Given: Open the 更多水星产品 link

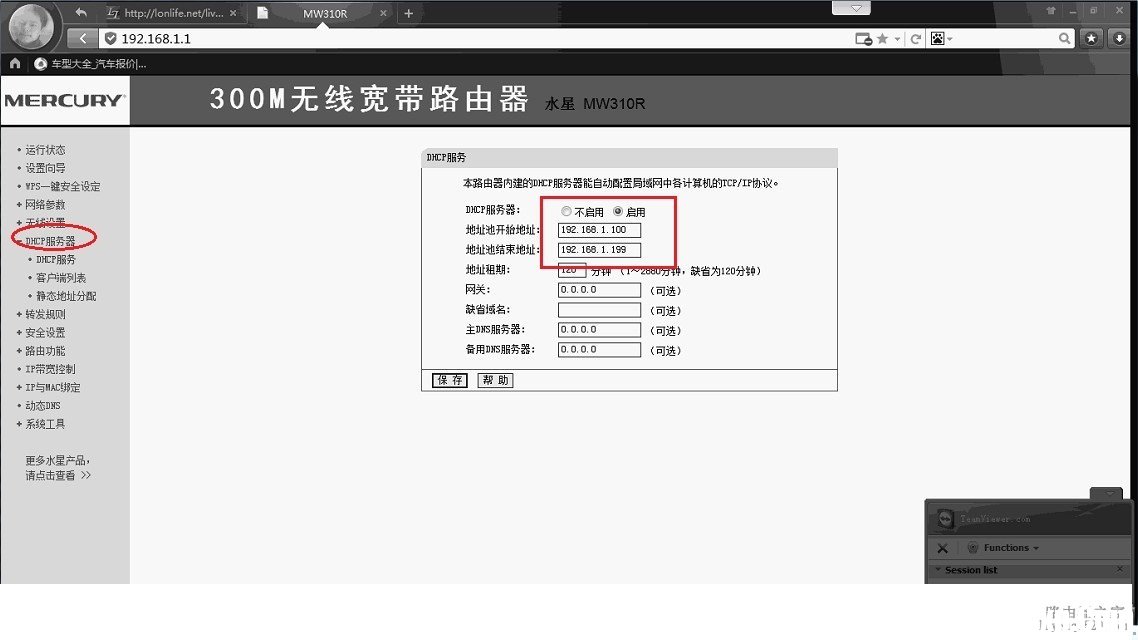Looking at the screenshot, I should coord(58,468).
